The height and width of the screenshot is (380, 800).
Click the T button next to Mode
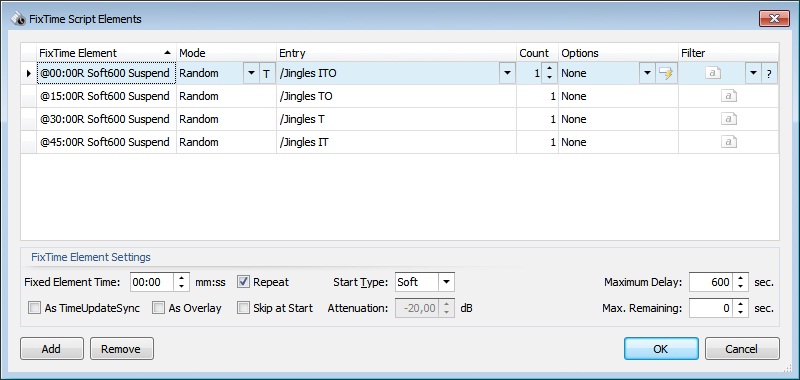coord(266,73)
